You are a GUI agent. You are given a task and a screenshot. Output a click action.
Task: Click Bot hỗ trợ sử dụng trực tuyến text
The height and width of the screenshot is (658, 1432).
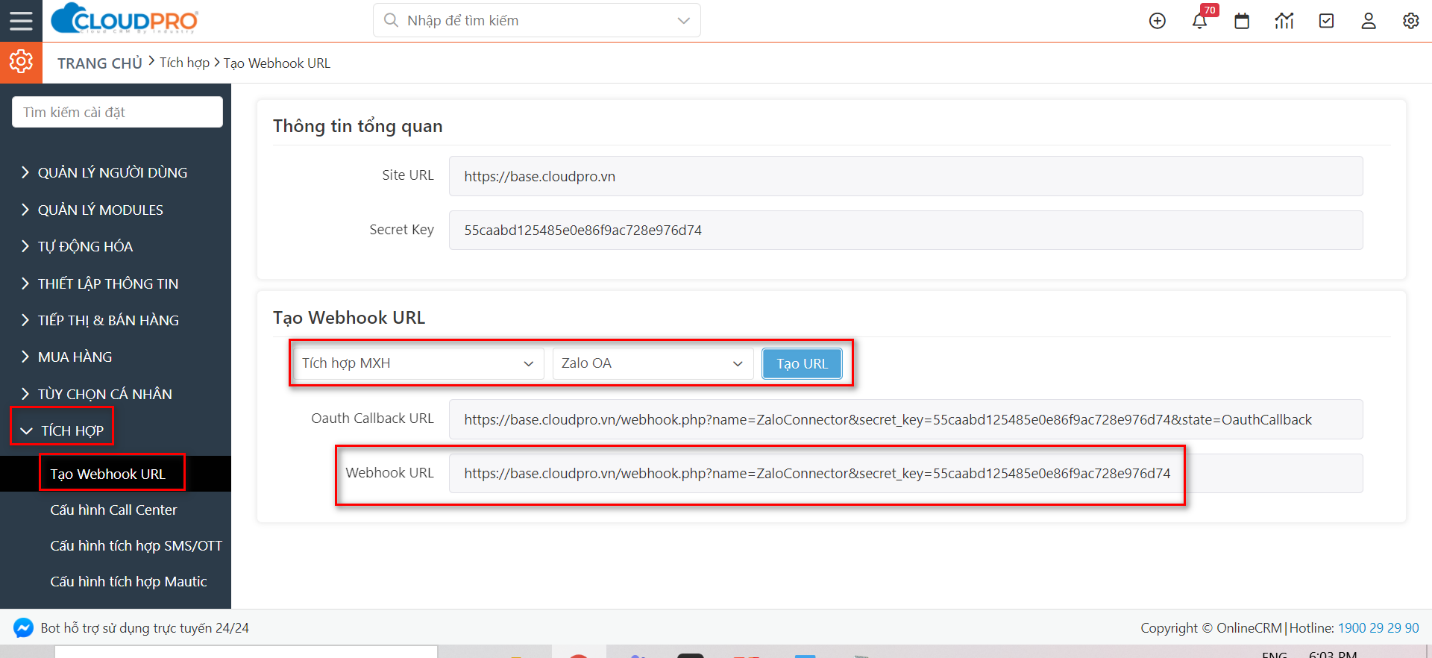(x=145, y=628)
